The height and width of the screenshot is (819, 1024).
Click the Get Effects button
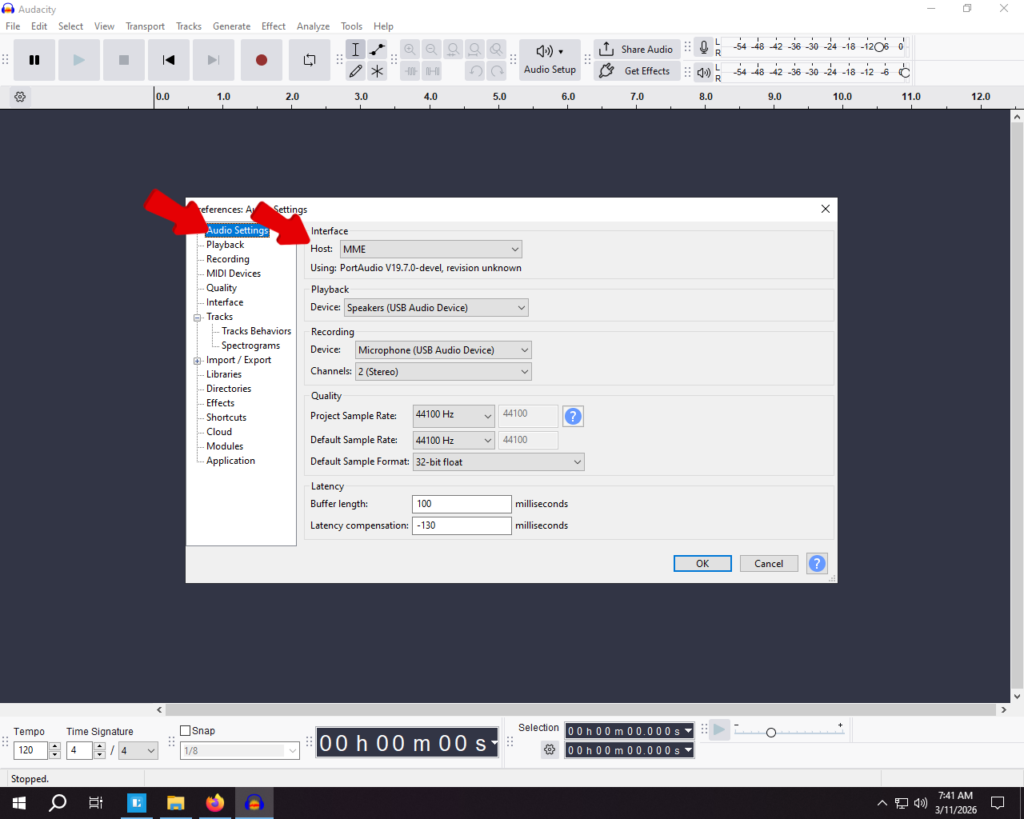(x=636, y=71)
